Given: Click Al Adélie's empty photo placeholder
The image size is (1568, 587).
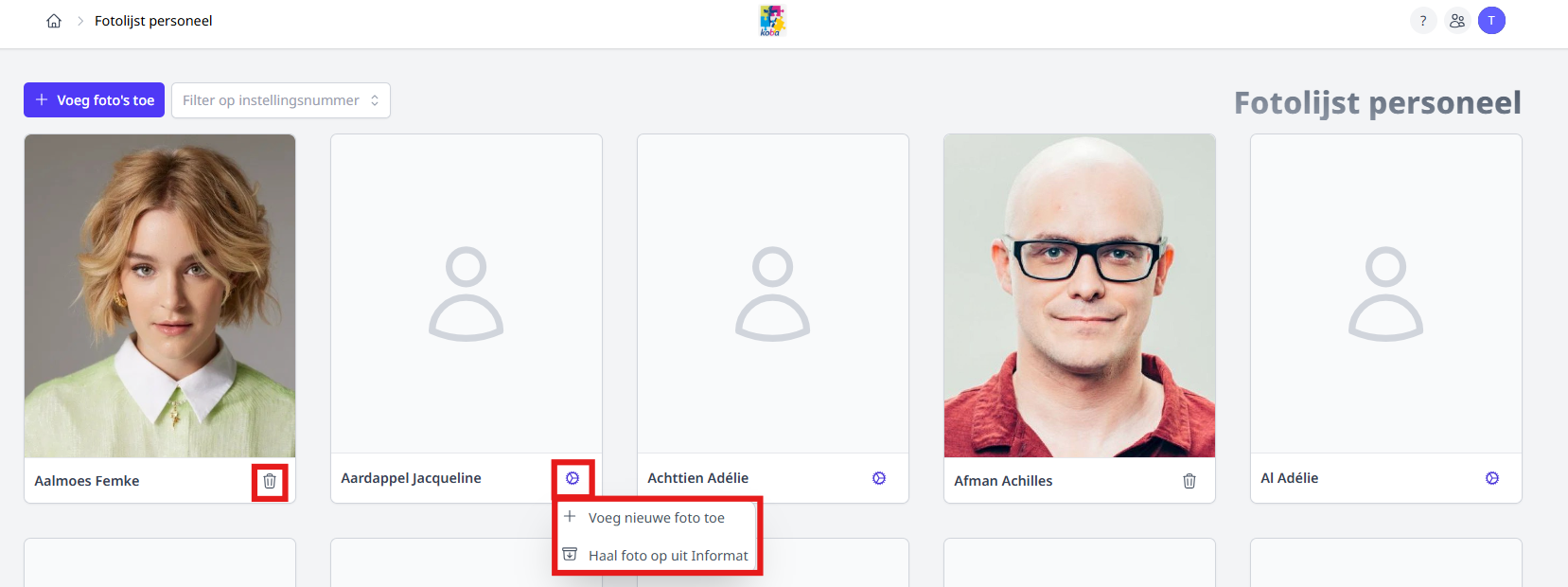Looking at the screenshot, I should click(x=1386, y=293).
